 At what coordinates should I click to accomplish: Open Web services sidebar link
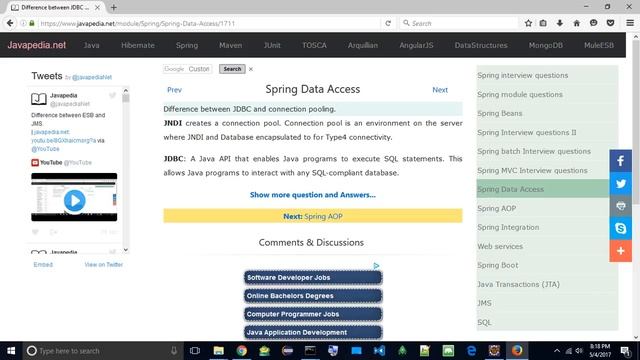pos(500,247)
